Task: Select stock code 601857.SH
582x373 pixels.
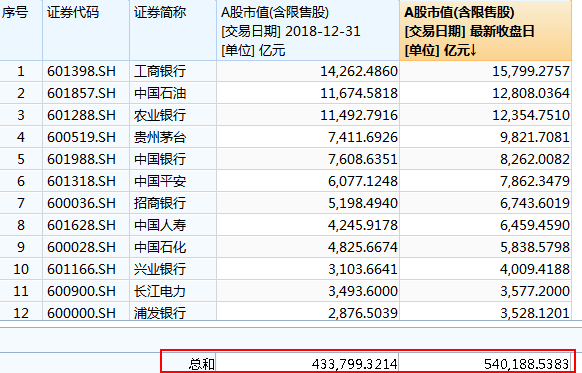Action: click(x=81, y=93)
